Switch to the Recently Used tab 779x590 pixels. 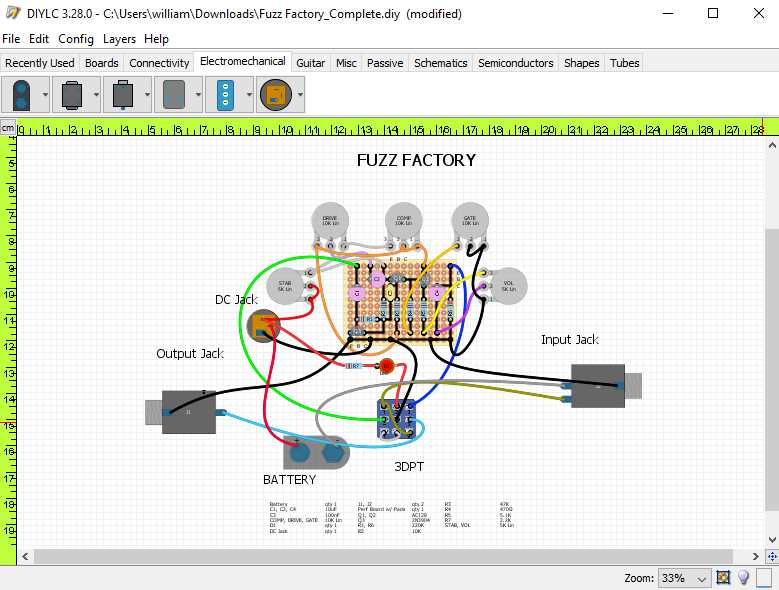coord(40,63)
